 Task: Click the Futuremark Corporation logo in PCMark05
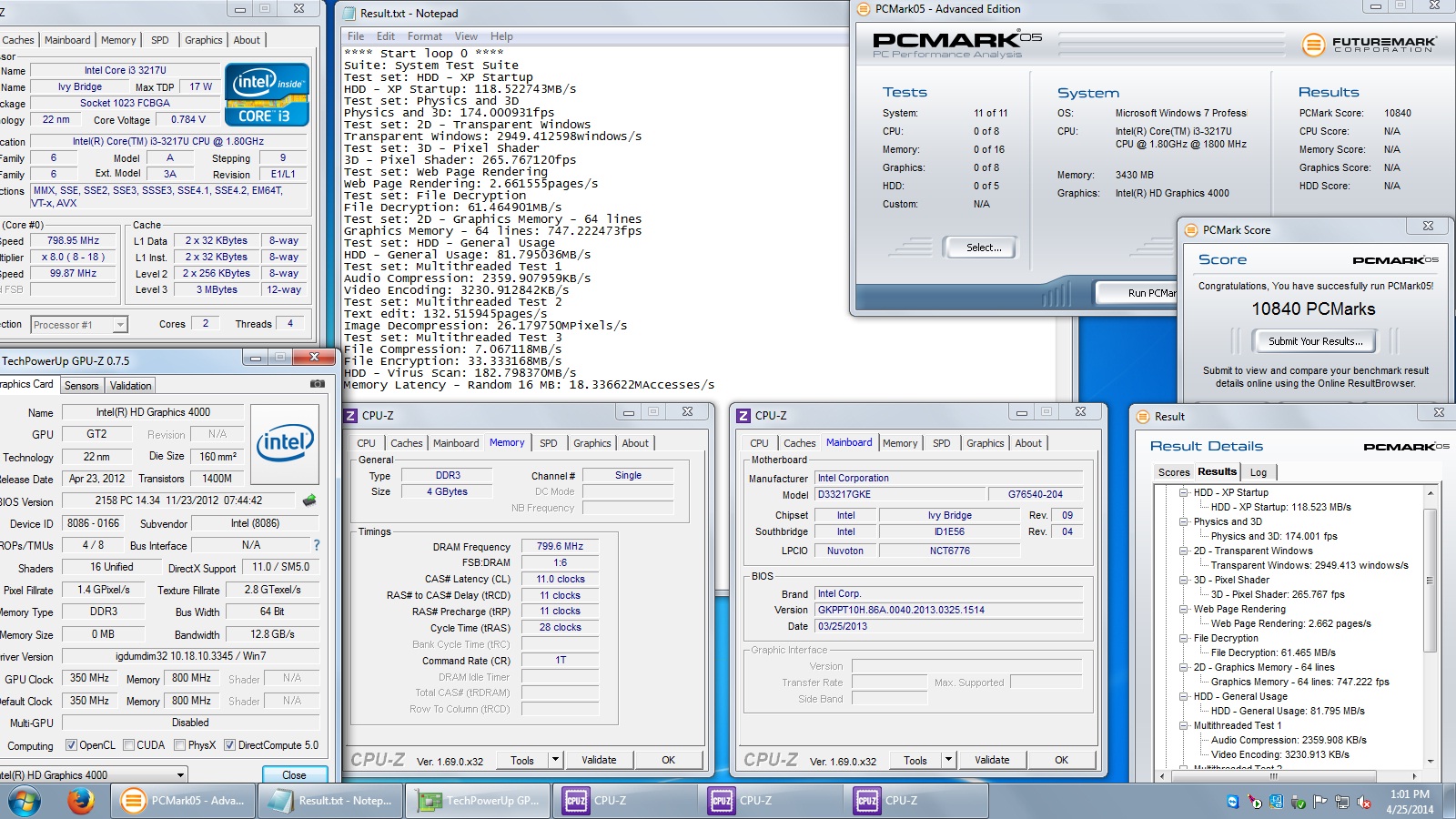pyautogui.click(x=1370, y=43)
